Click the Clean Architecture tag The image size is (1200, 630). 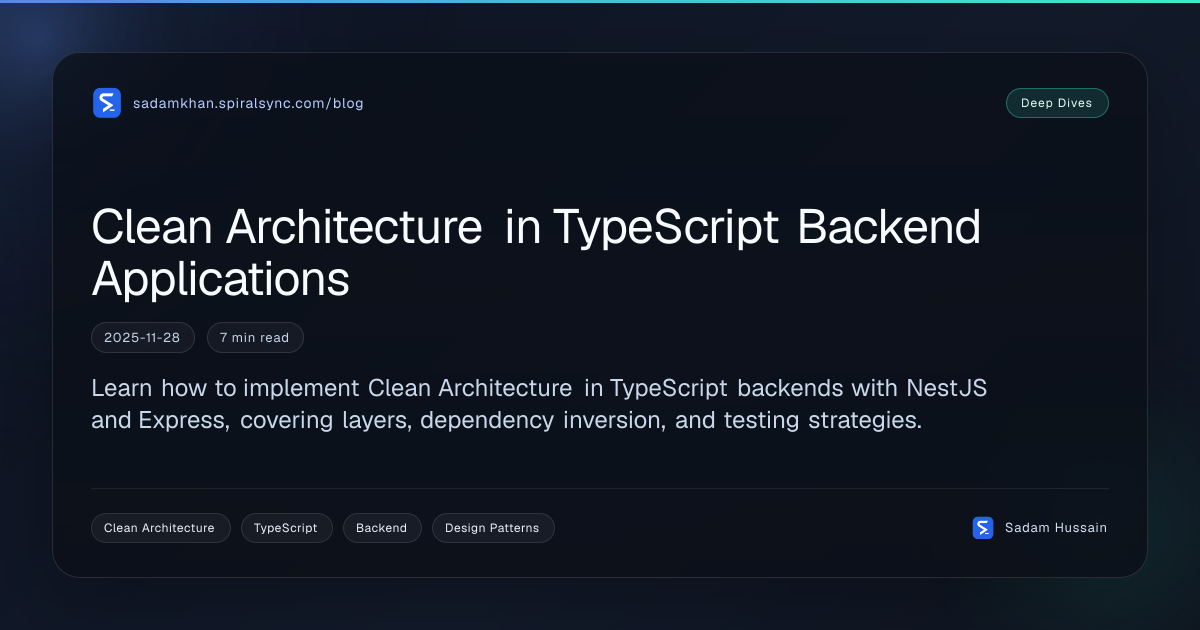160,528
